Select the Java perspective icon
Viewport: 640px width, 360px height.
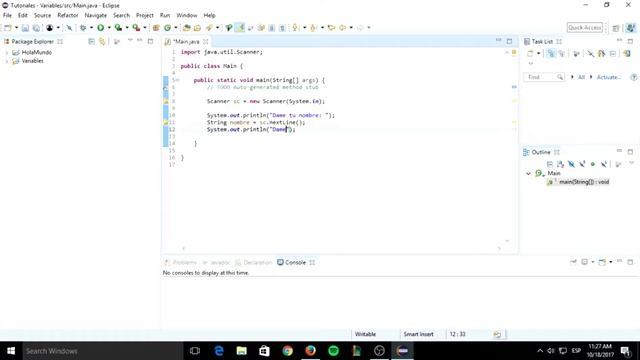(x=631, y=28)
